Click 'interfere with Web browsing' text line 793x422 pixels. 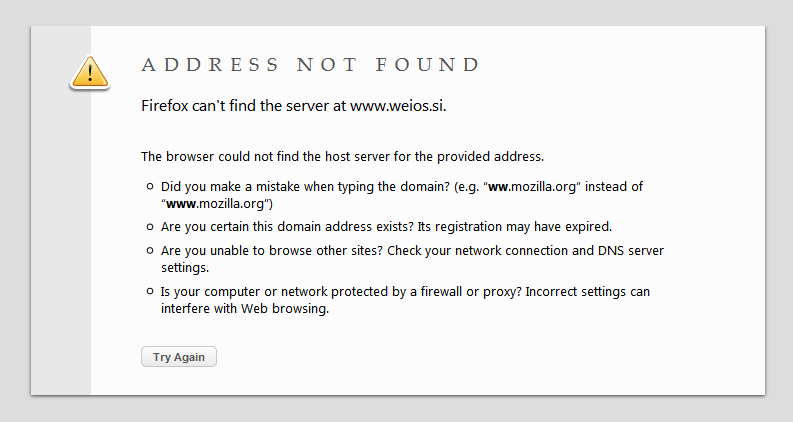[245, 308]
